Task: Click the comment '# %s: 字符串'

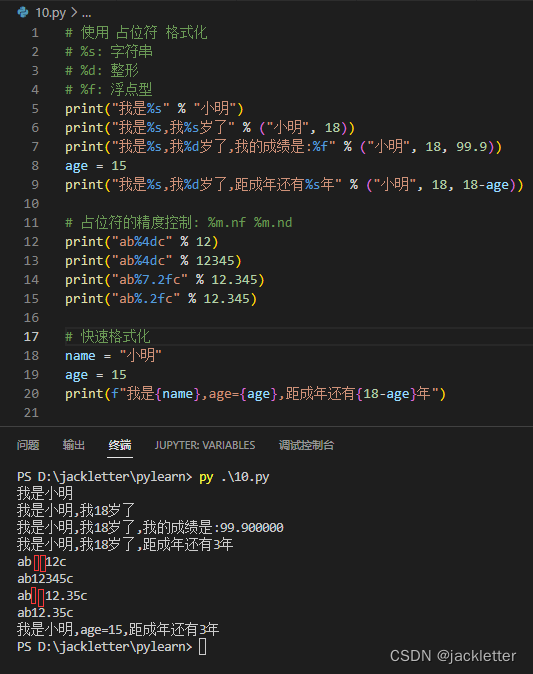Action: [x=109, y=52]
